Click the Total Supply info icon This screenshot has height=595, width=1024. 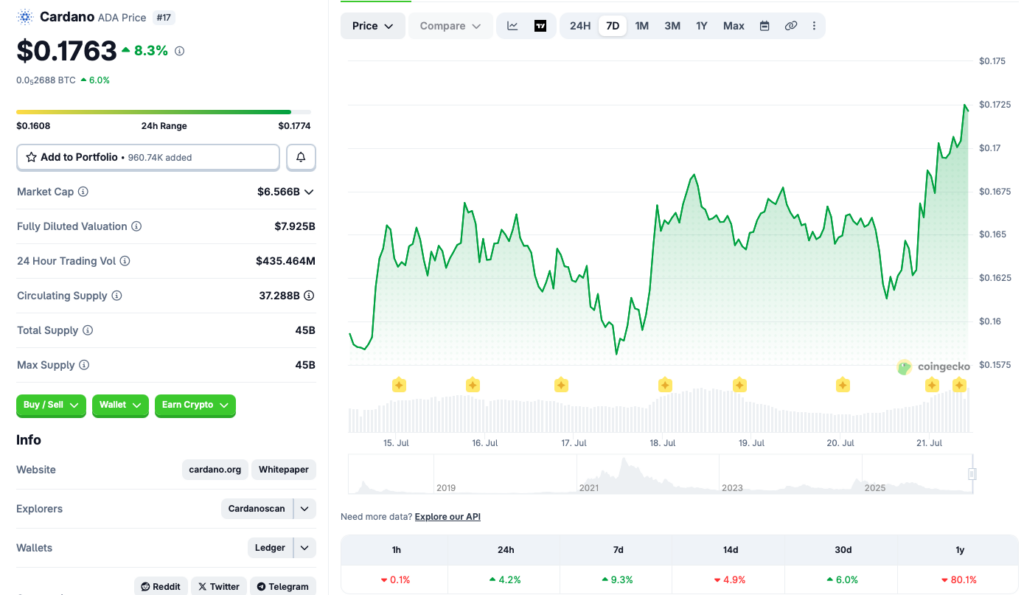coord(88,330)
